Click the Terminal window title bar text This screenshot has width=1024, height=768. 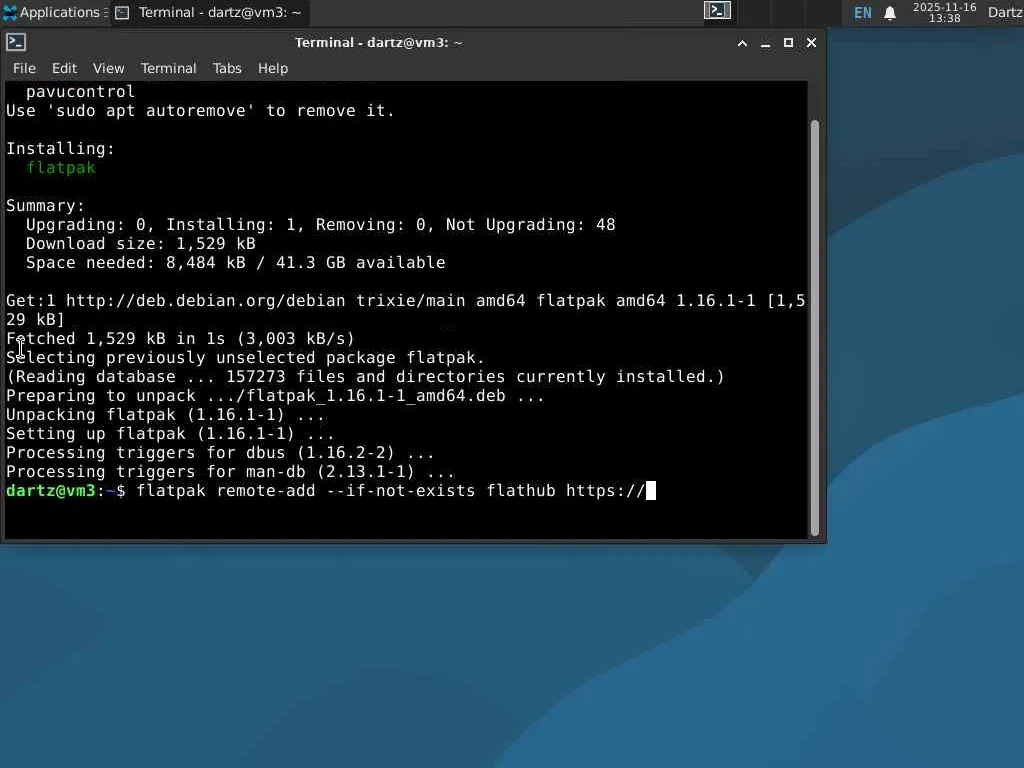point(379,43)
